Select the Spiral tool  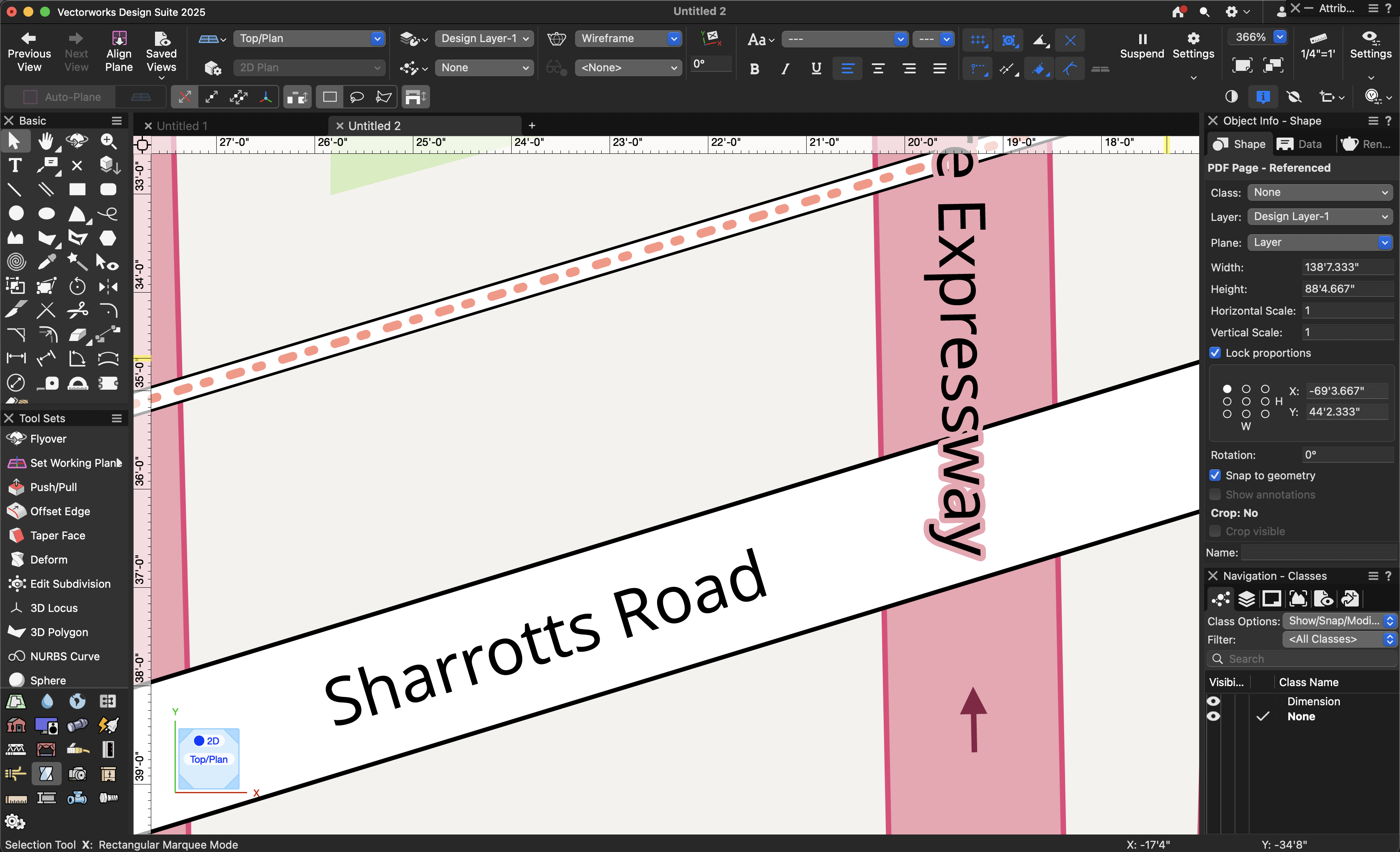coord(16,262)
